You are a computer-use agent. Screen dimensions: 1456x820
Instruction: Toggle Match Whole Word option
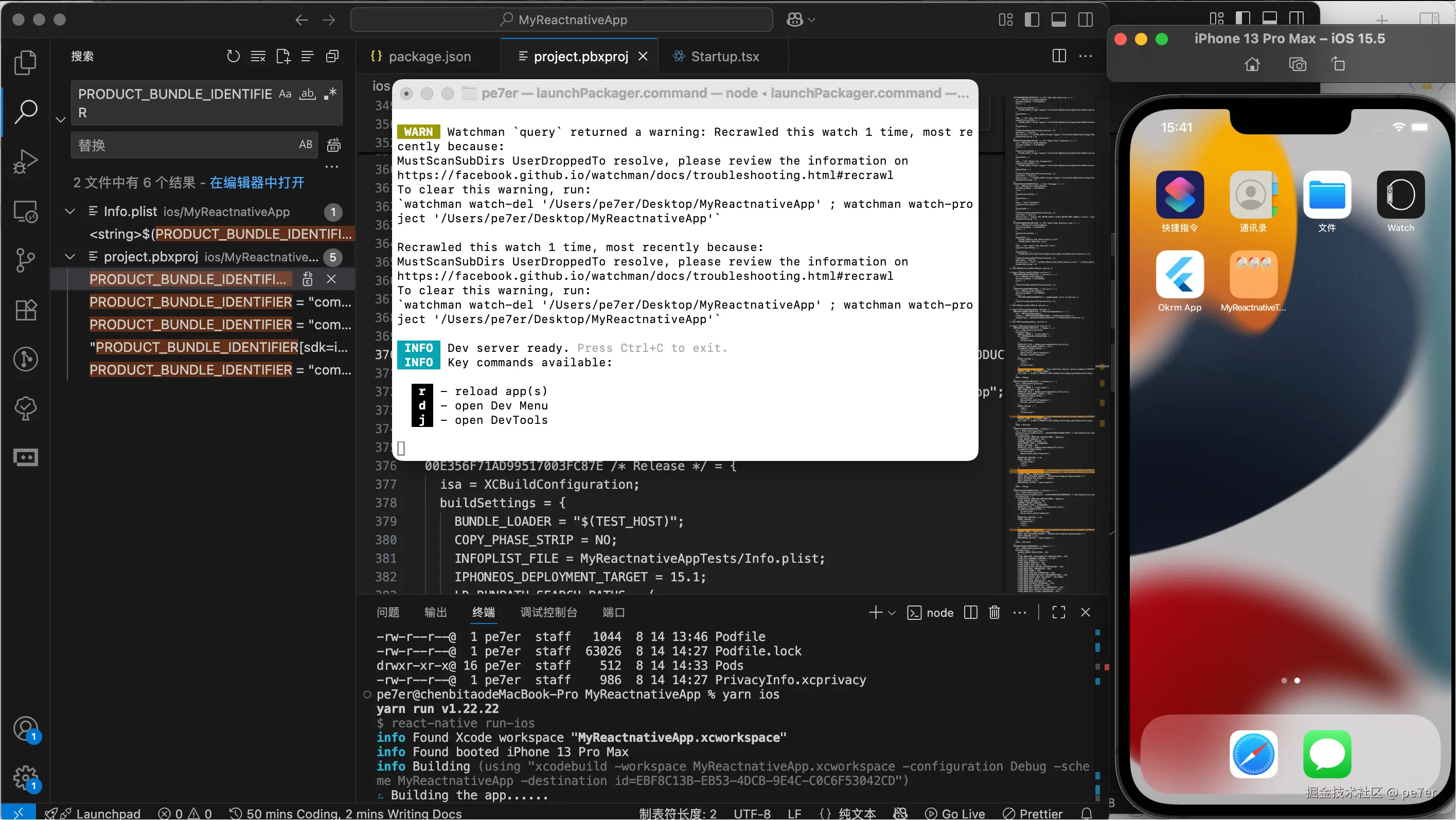(308, 94)
